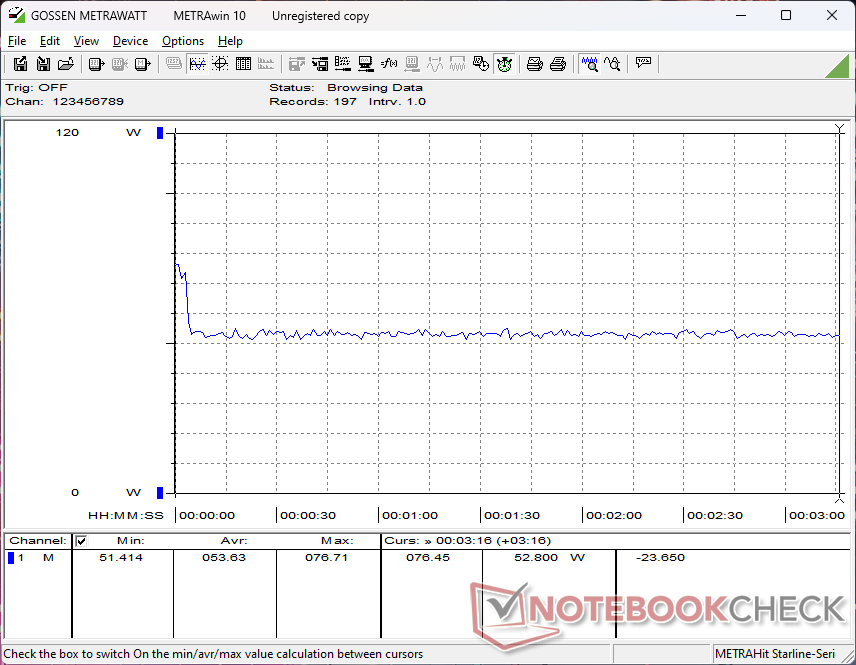Screen dimensions: 856x665
Task: Click the blue channel 1 color marker
Action: pyautogui.click(x=11, y=557)
